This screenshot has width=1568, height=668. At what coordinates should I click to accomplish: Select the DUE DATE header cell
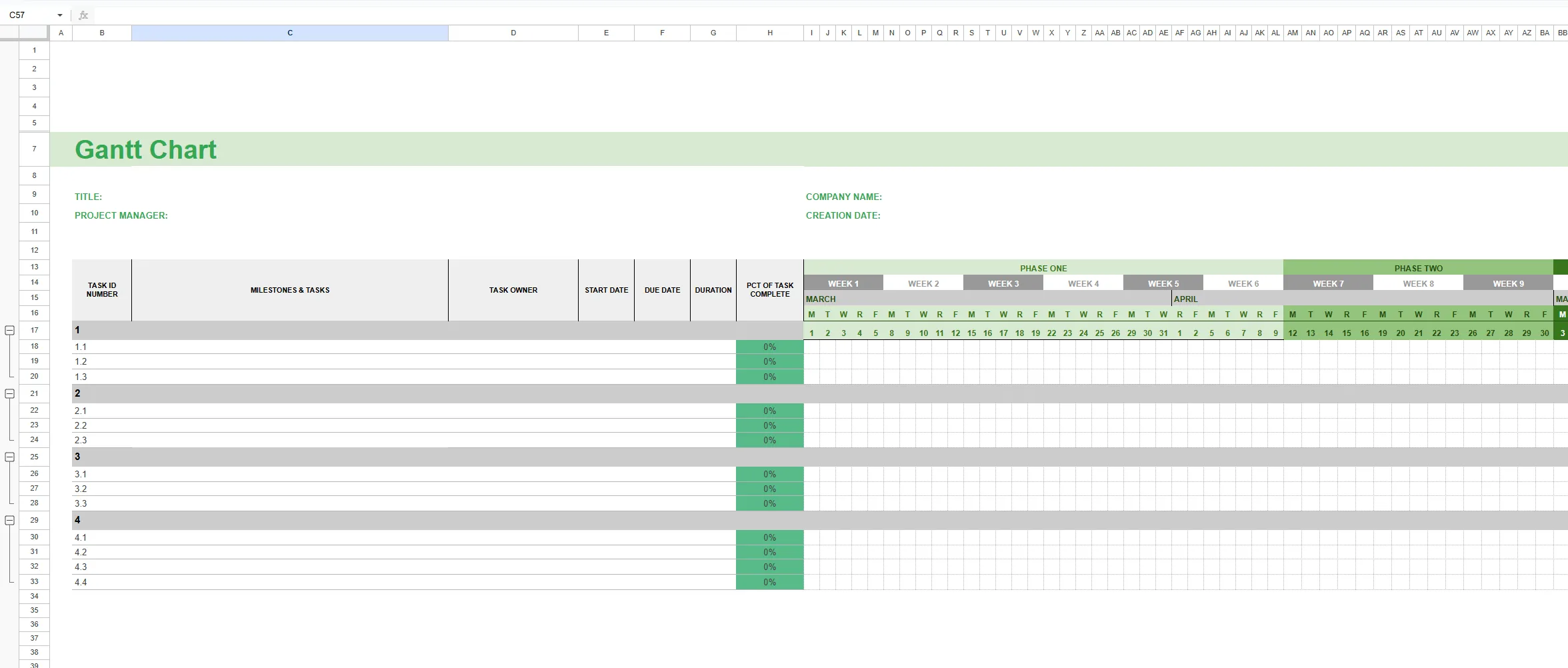pyautogui.click(x=662, y=290)
